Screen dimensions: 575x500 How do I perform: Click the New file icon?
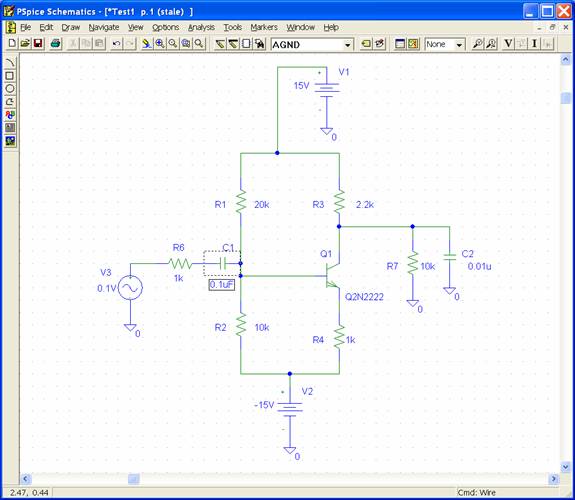click(x=12, y=44)
